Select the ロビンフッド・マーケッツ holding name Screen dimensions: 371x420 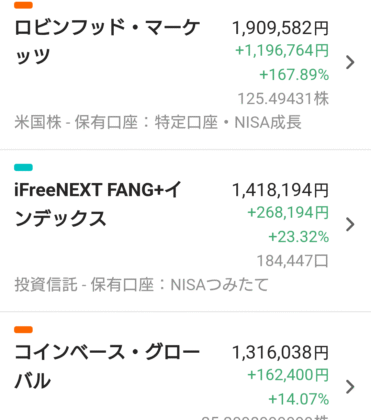pos(107,42)
